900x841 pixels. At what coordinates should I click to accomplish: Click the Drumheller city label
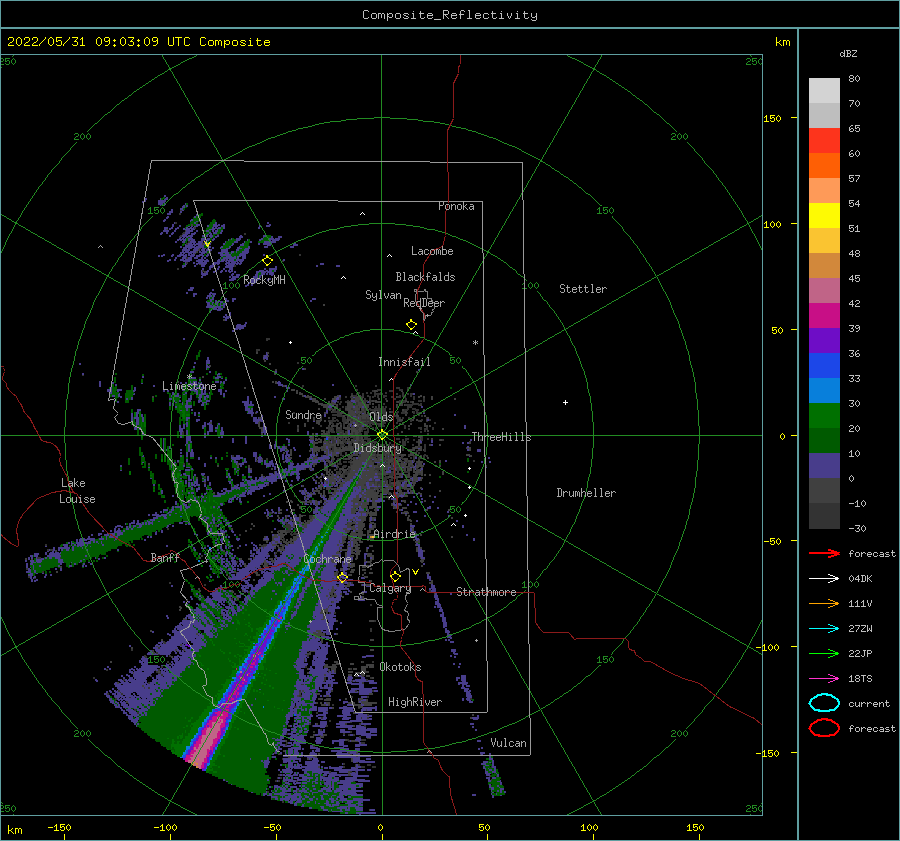pos(586,493)
